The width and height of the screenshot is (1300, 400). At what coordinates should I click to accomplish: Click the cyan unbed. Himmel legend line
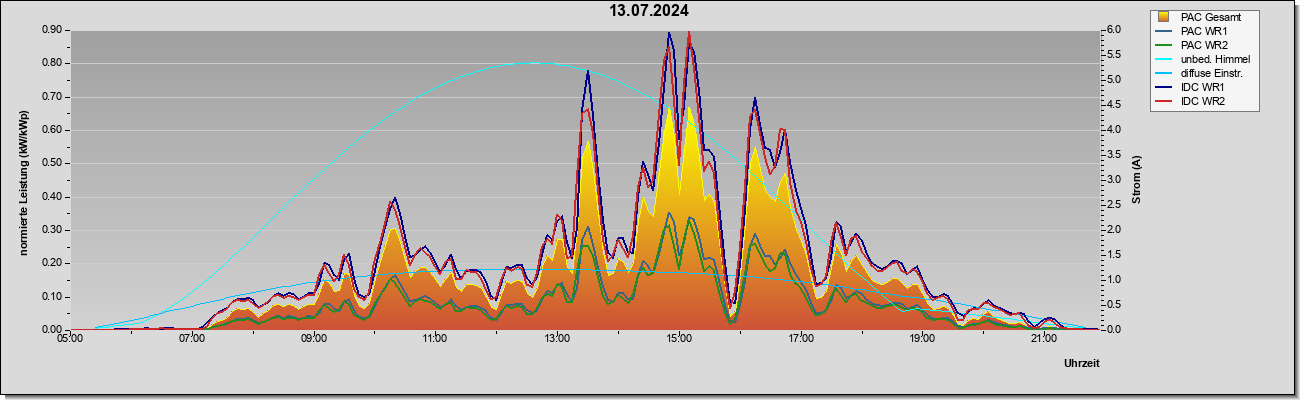point(1164,59)
